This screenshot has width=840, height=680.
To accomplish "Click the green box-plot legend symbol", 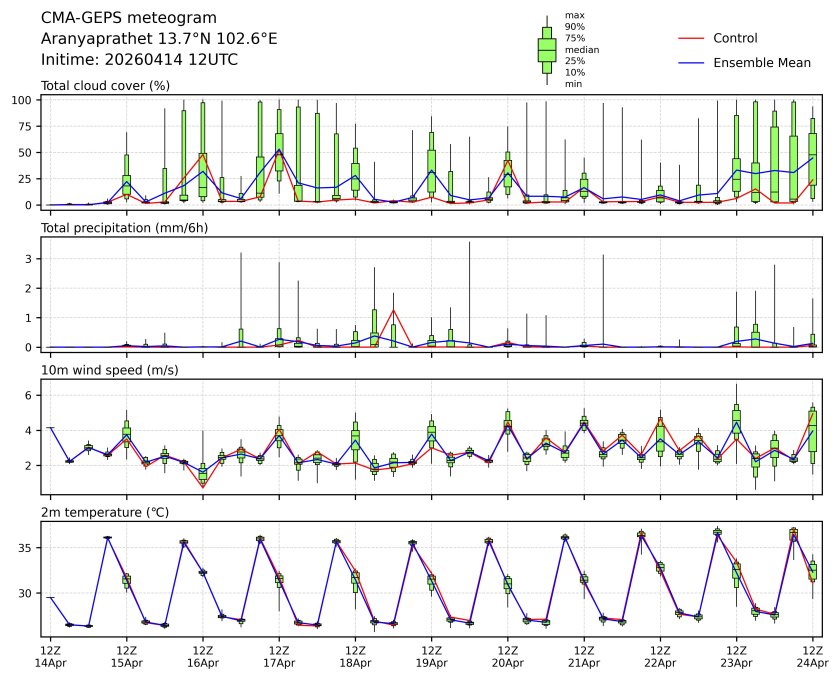I will (x=547, y=49).
